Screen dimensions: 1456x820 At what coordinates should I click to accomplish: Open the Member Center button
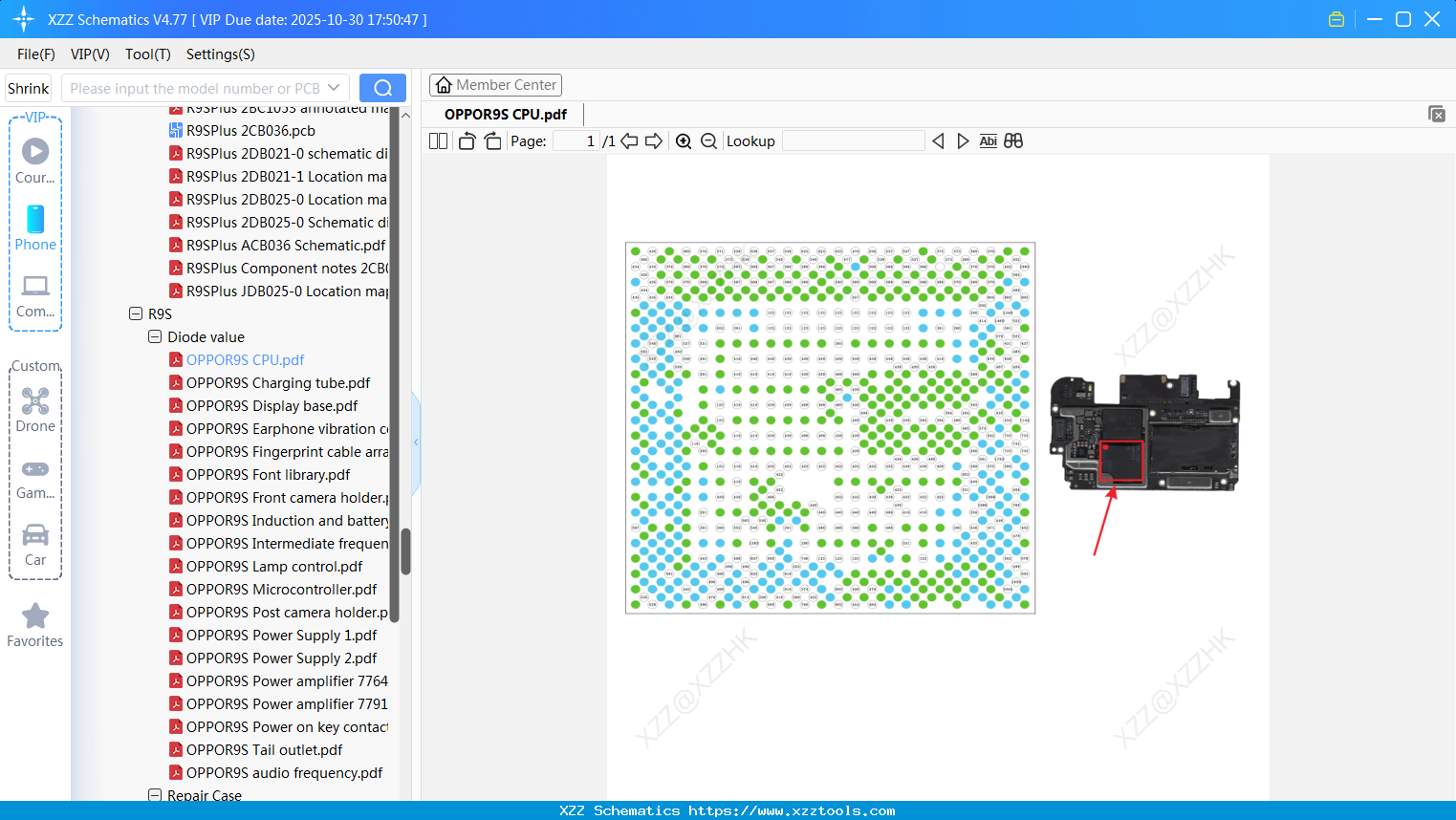coord(495,85)
